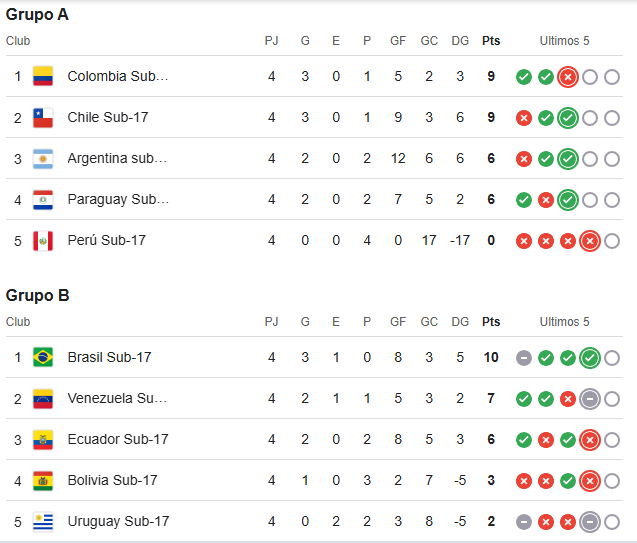Open Colombia Sub-17 team link
This screenshot has width=637, height=543.
(118, 76)
